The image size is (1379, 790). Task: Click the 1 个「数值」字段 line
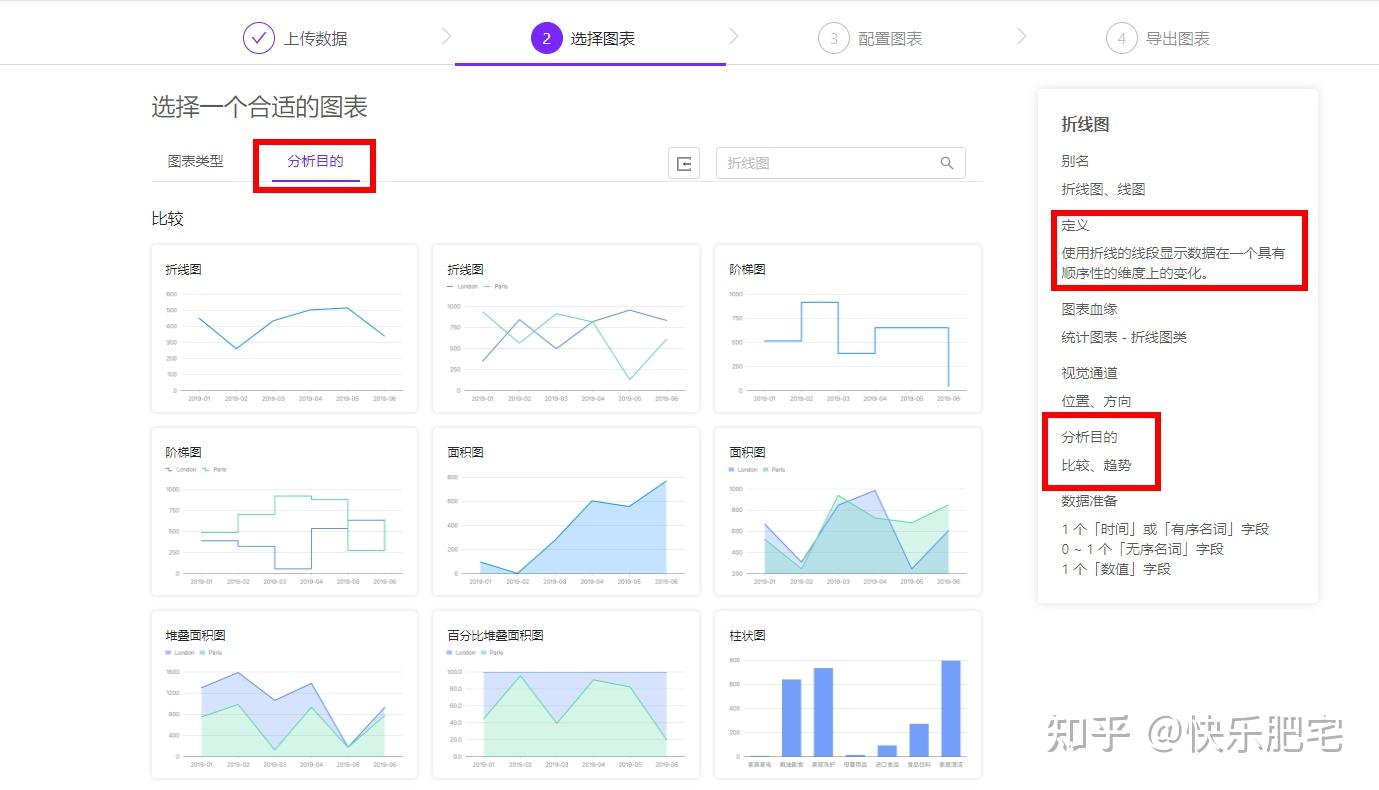pyautogui.click(x=1116, y=569)
